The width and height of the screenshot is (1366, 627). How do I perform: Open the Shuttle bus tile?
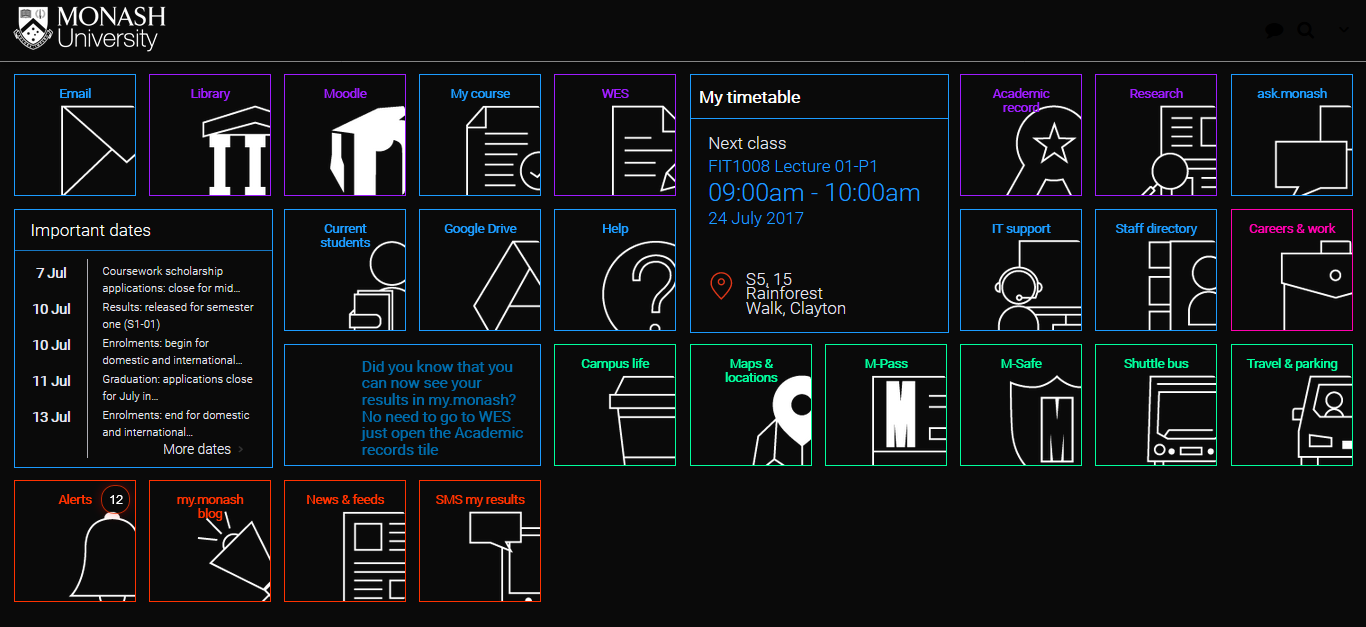tap(1156, 404)
